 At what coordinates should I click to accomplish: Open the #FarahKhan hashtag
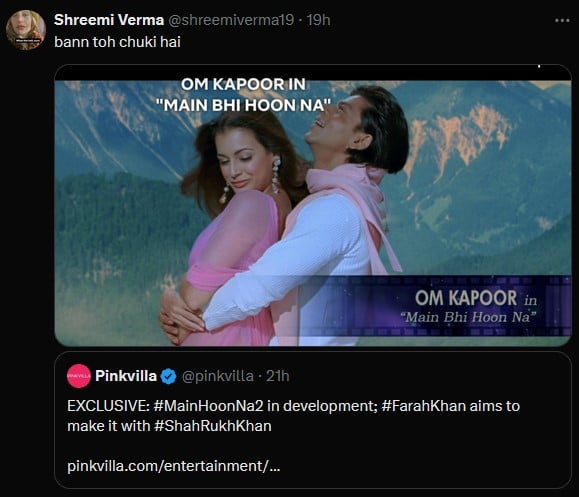[424, 406]
